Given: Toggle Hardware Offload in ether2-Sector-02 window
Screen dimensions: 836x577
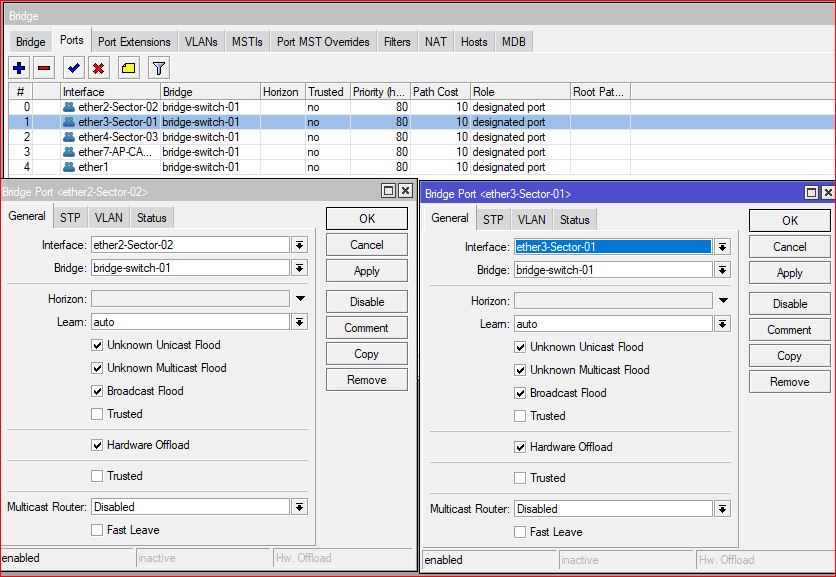Looking at the screenshot, I should [97, 445].
